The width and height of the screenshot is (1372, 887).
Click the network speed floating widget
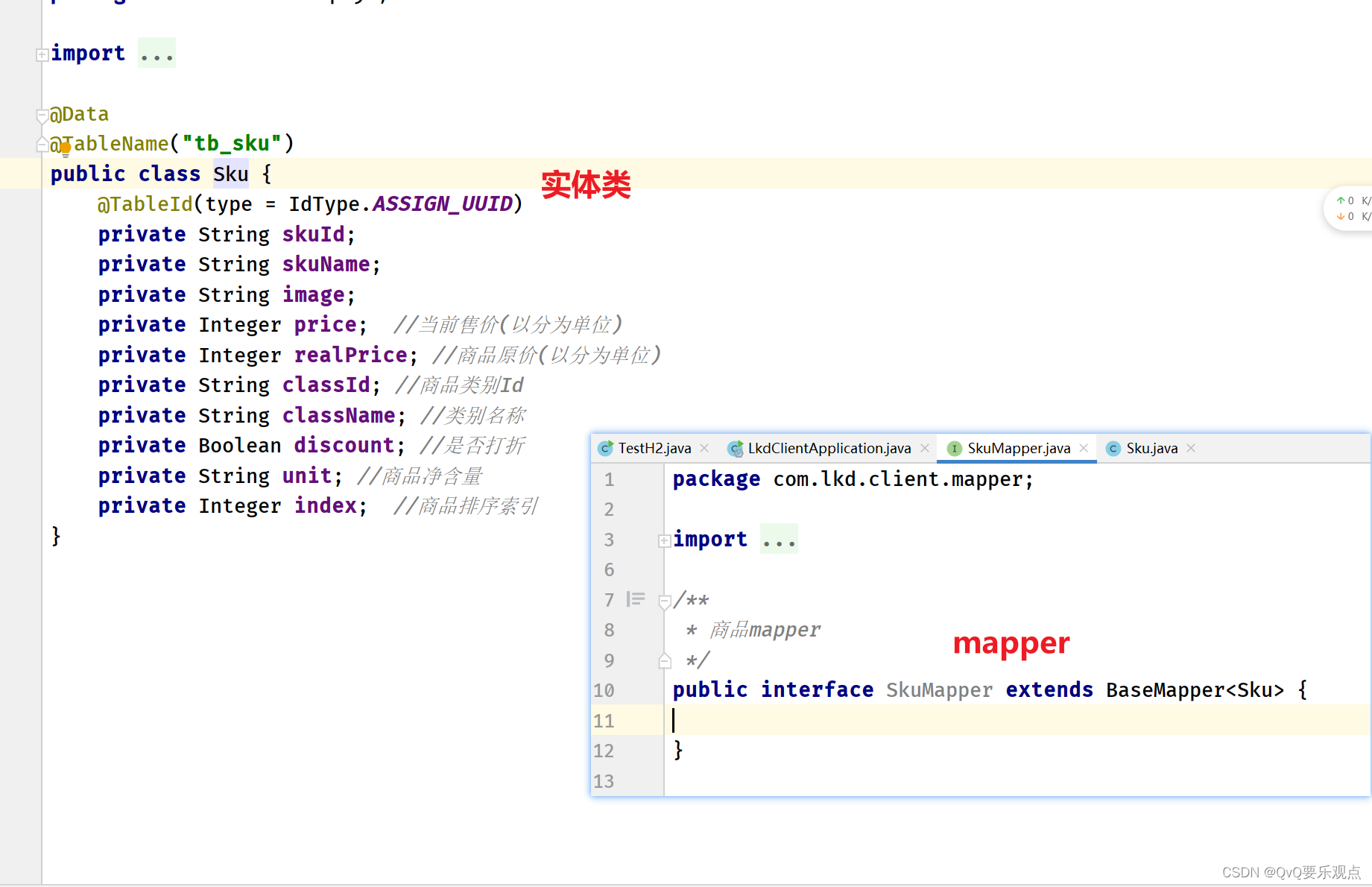pos(1350,209)
